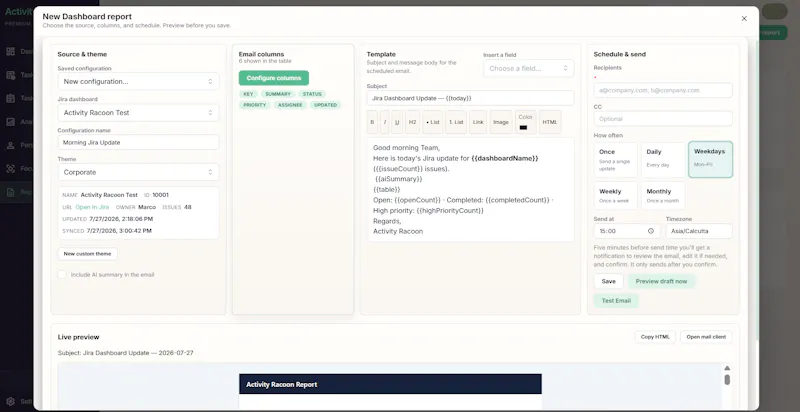Open the black text color swatch
Screen dimensions: 800x412
[523, 127]
